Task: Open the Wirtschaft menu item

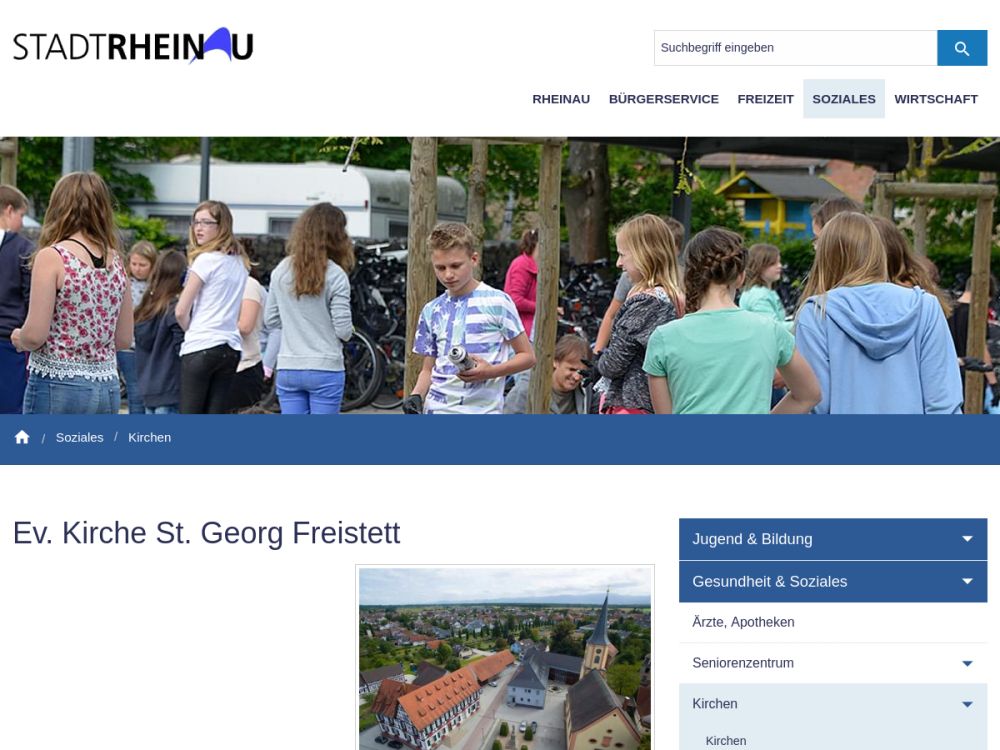Action: 936,99
